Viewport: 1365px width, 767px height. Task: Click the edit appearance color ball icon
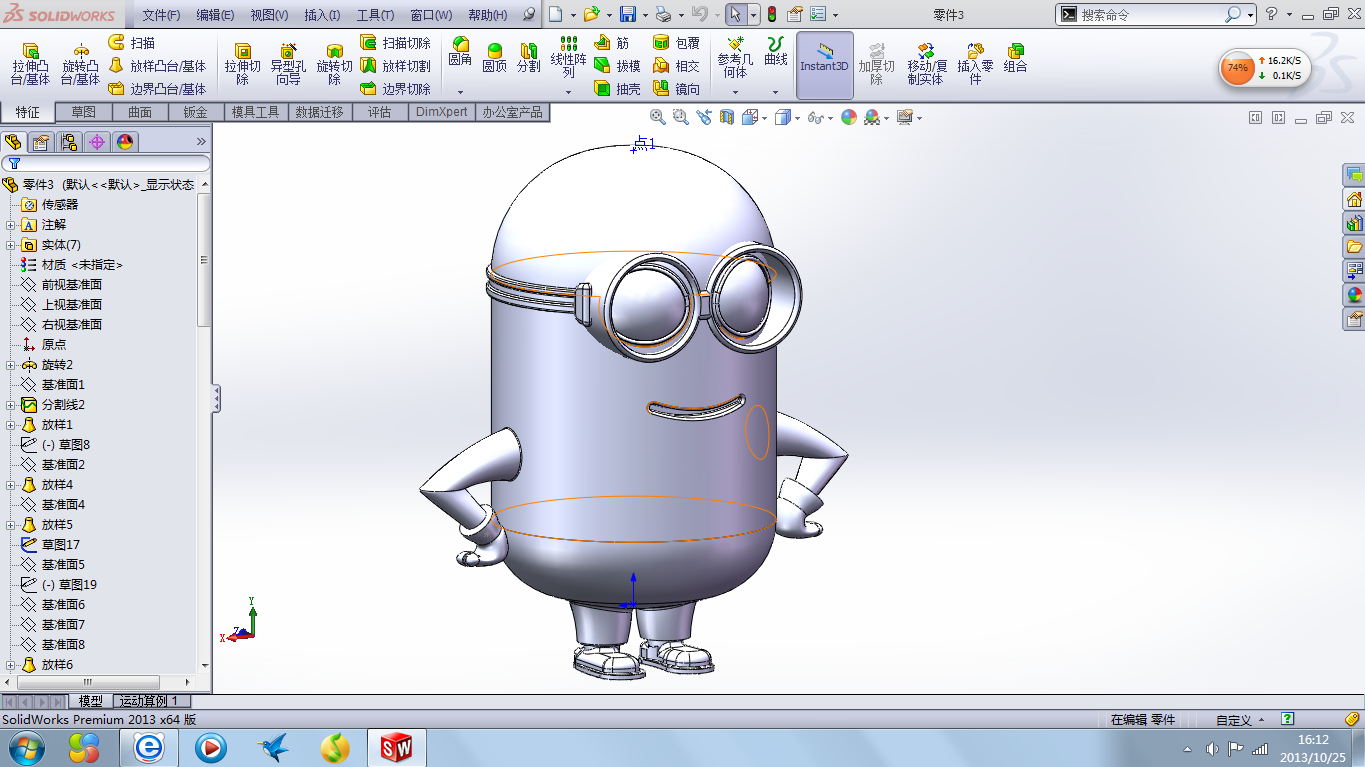pyautogui.click(x=849, y=117)
